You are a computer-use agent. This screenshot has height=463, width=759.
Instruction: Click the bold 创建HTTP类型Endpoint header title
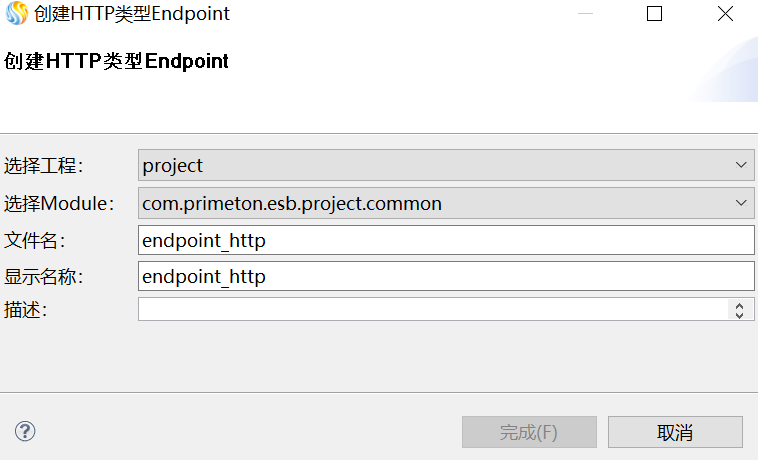pyautogui.click(x=116, y=61)
